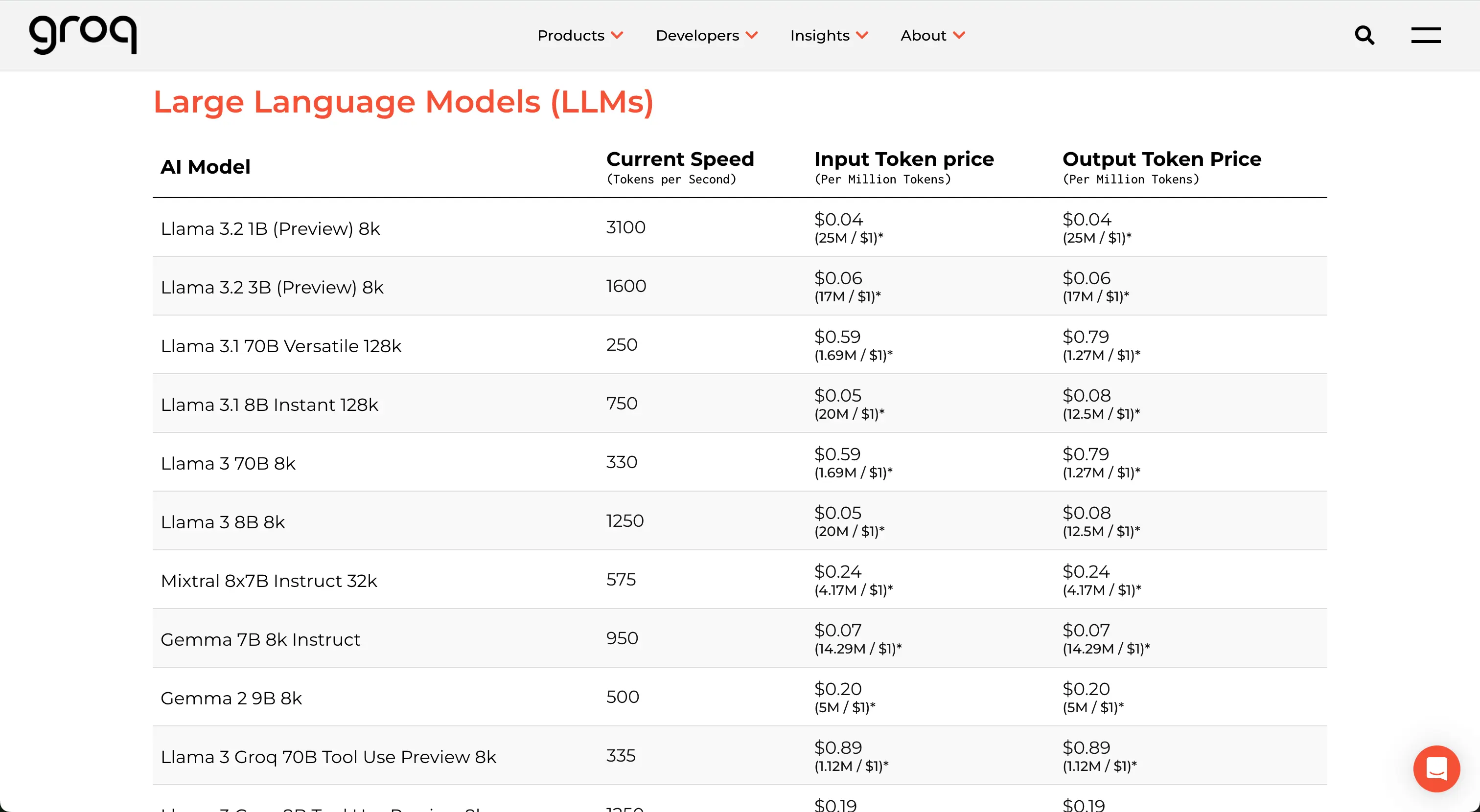Expand the Insights chevron arrow

862,36
